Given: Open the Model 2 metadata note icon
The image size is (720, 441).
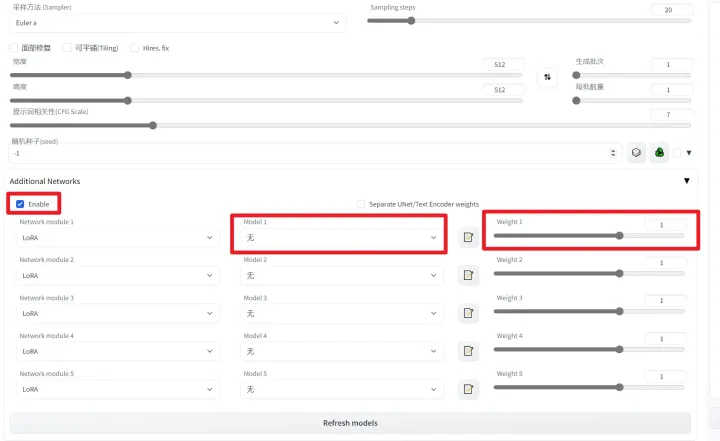Looking at the screenshot, I should pyautogui.click(x=468, y=275).
